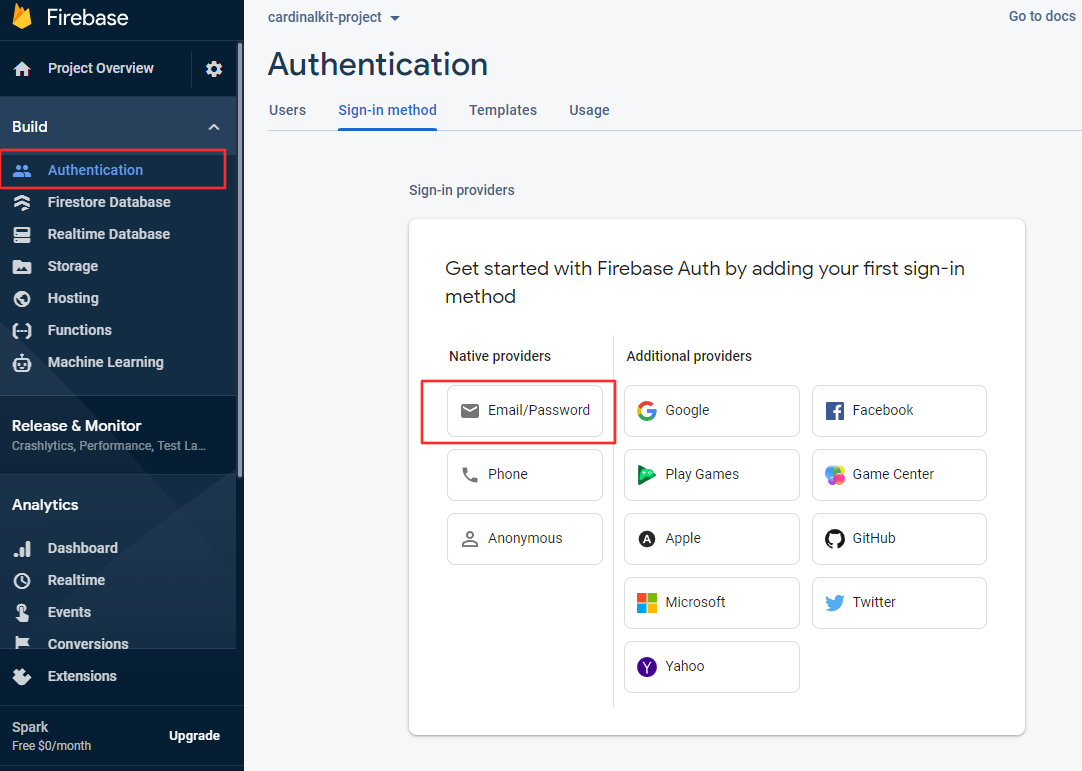Open the Analytics Dashboard

point(85,548)
